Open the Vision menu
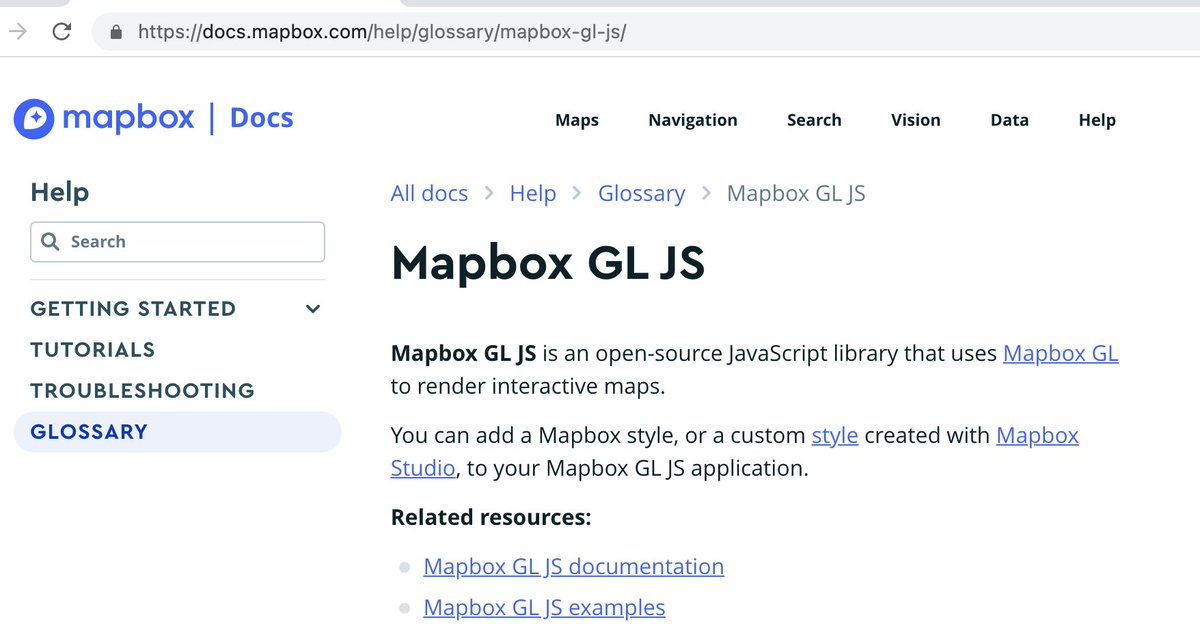 pyautogui.click(x=916, y=120)
